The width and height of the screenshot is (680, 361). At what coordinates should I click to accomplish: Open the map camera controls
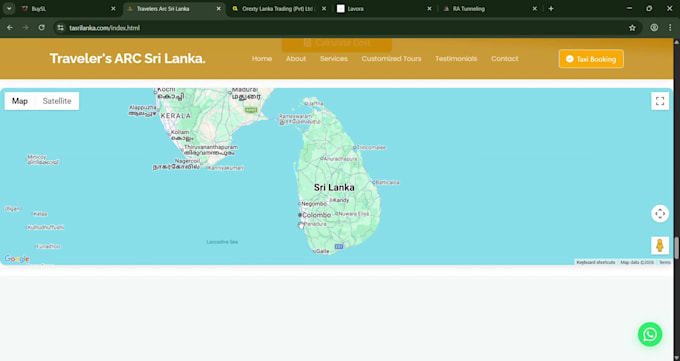pos(660,213)
